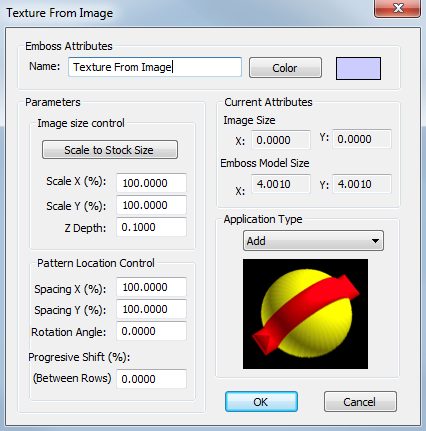Image resolution: width=426 pixels, height=431 pixels.
Task: Click the Image Size X field
Action: 281,140
